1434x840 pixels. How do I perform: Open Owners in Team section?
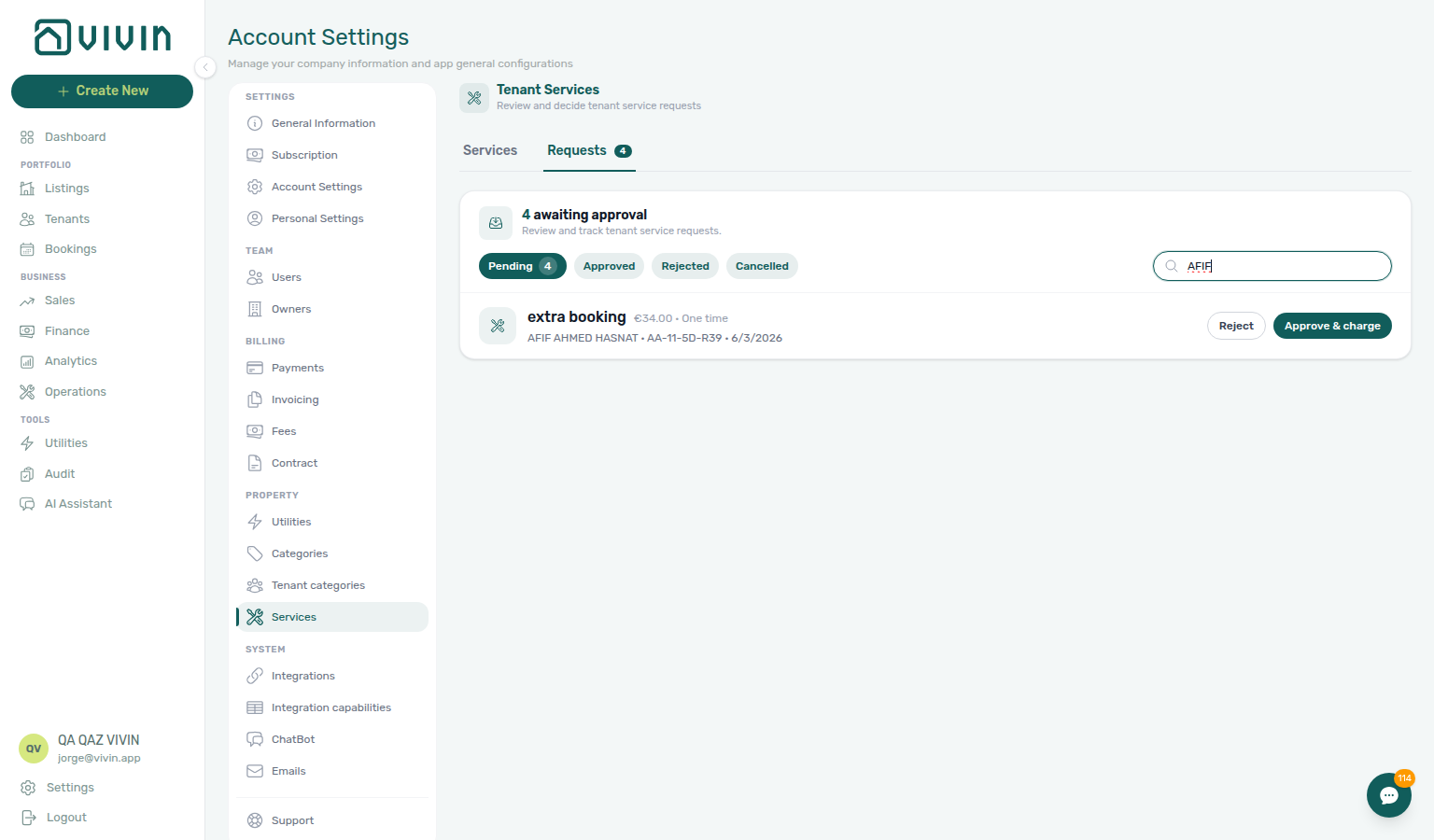332,309
